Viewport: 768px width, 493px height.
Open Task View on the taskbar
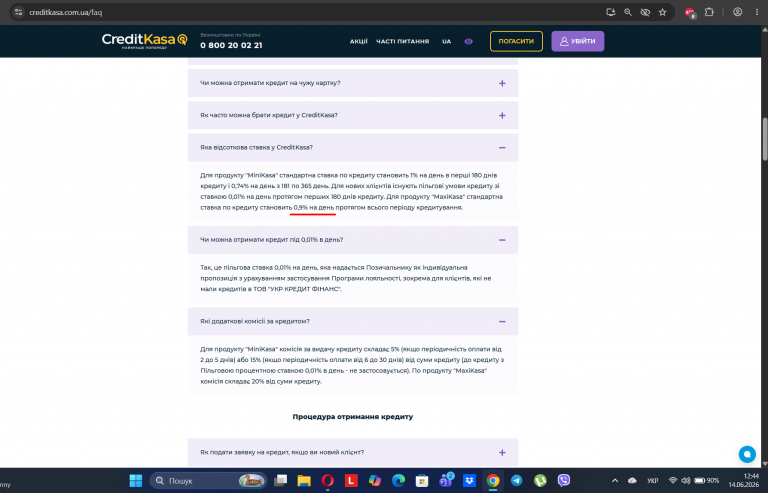point(280,481)
